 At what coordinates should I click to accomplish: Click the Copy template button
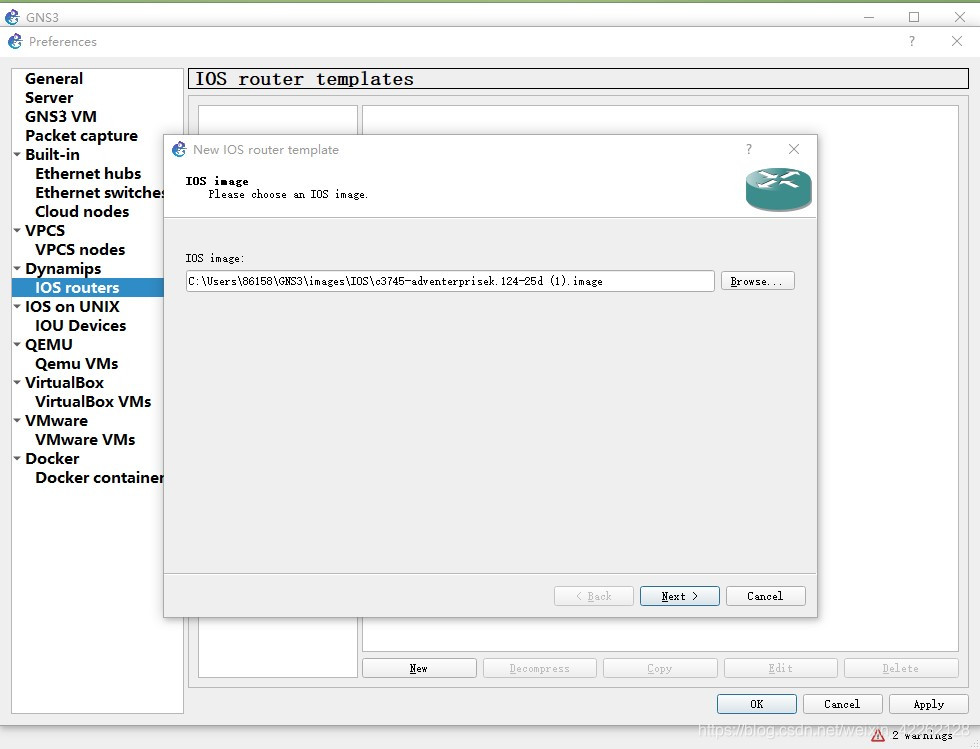point(660,668)
